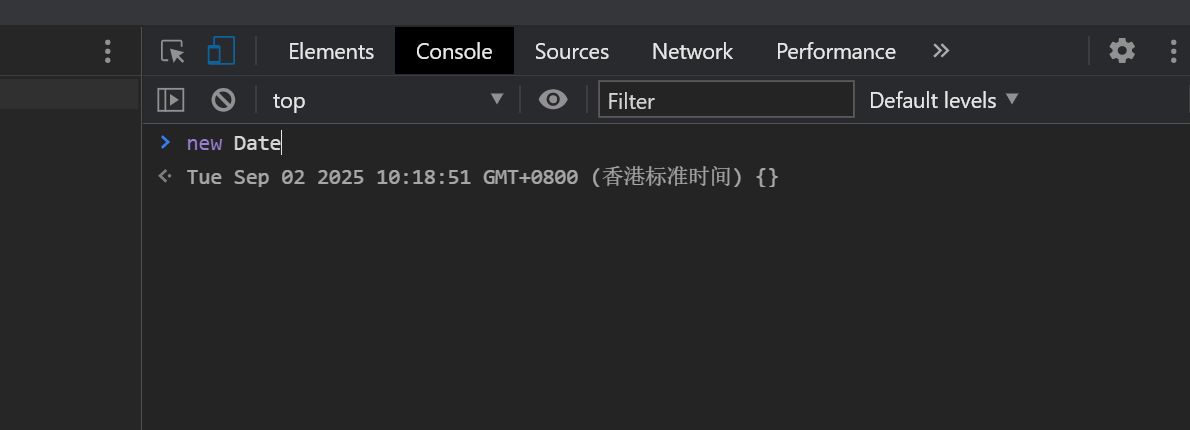Switch to the Elements tab
The image size is (1190, 430).
pyautogui.click(x=331, y=52)
